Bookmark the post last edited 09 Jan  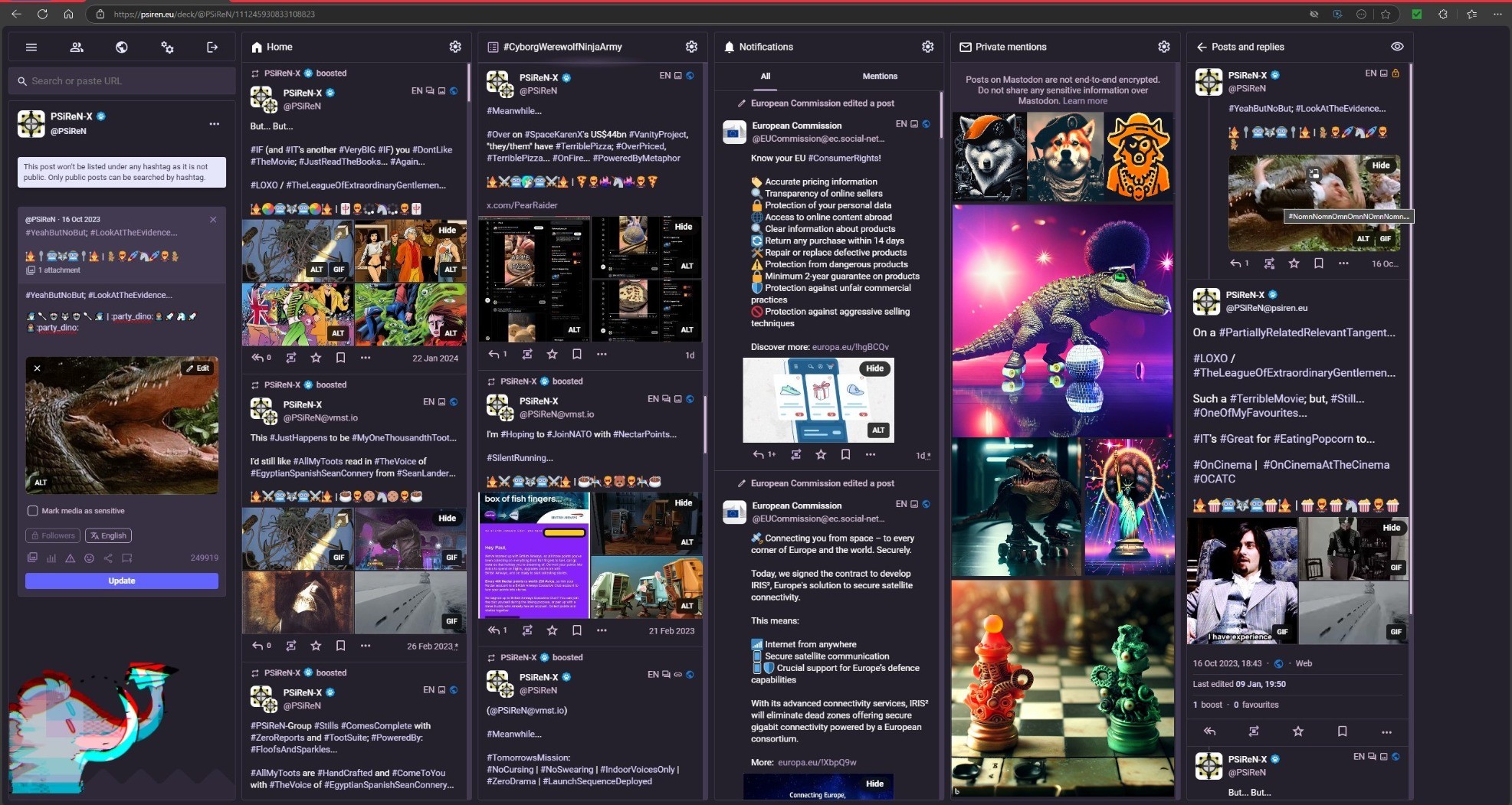coord(1342,731)
